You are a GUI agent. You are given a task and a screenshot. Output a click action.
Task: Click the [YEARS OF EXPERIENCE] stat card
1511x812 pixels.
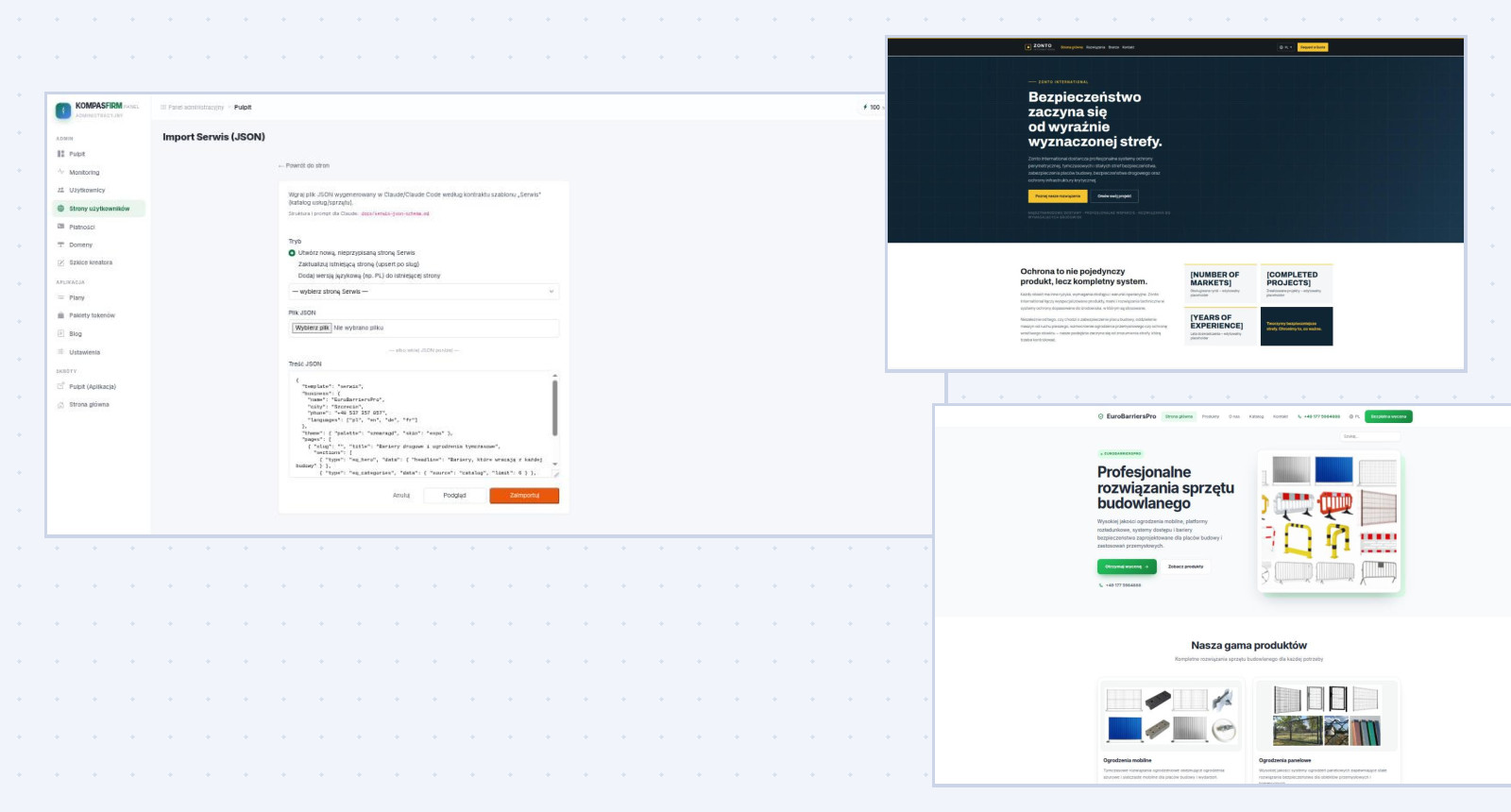(1220, 327)
